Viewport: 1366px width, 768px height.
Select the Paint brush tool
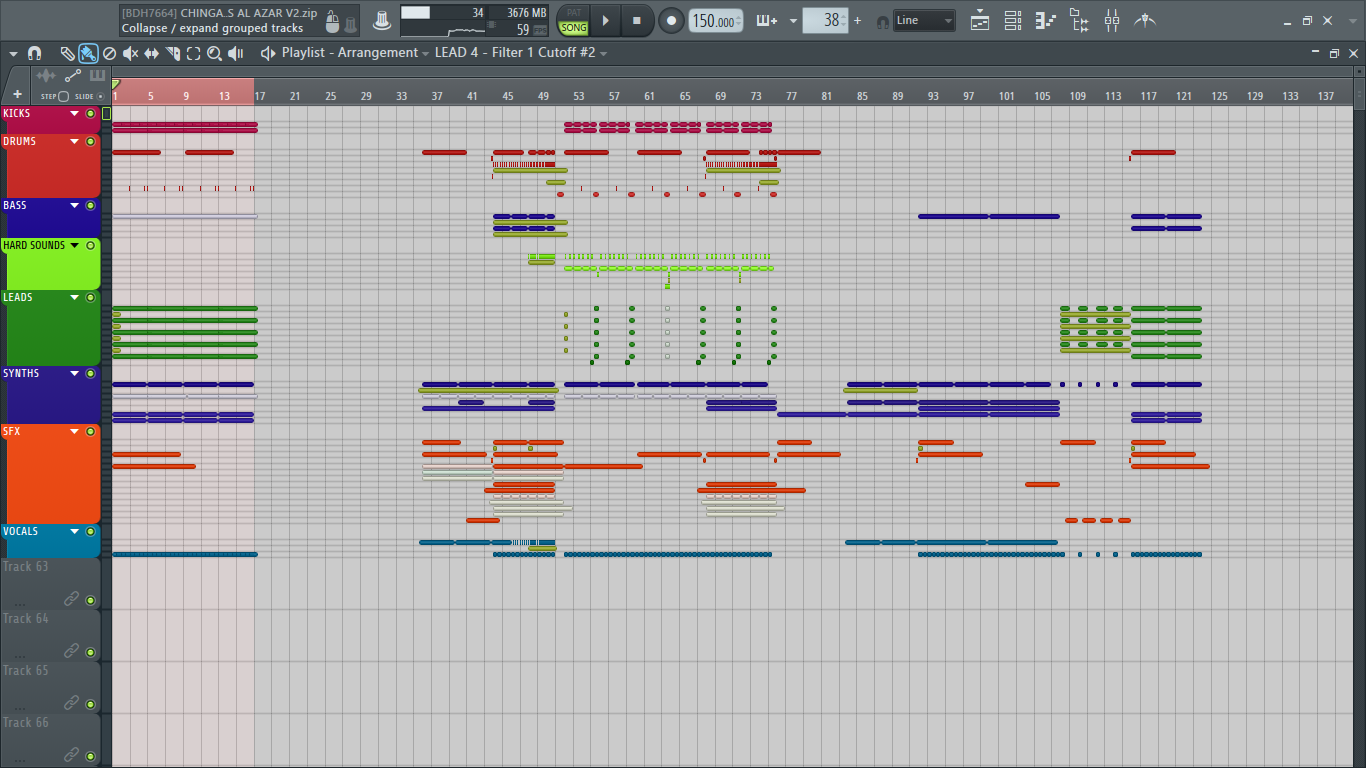click(88, 53)
